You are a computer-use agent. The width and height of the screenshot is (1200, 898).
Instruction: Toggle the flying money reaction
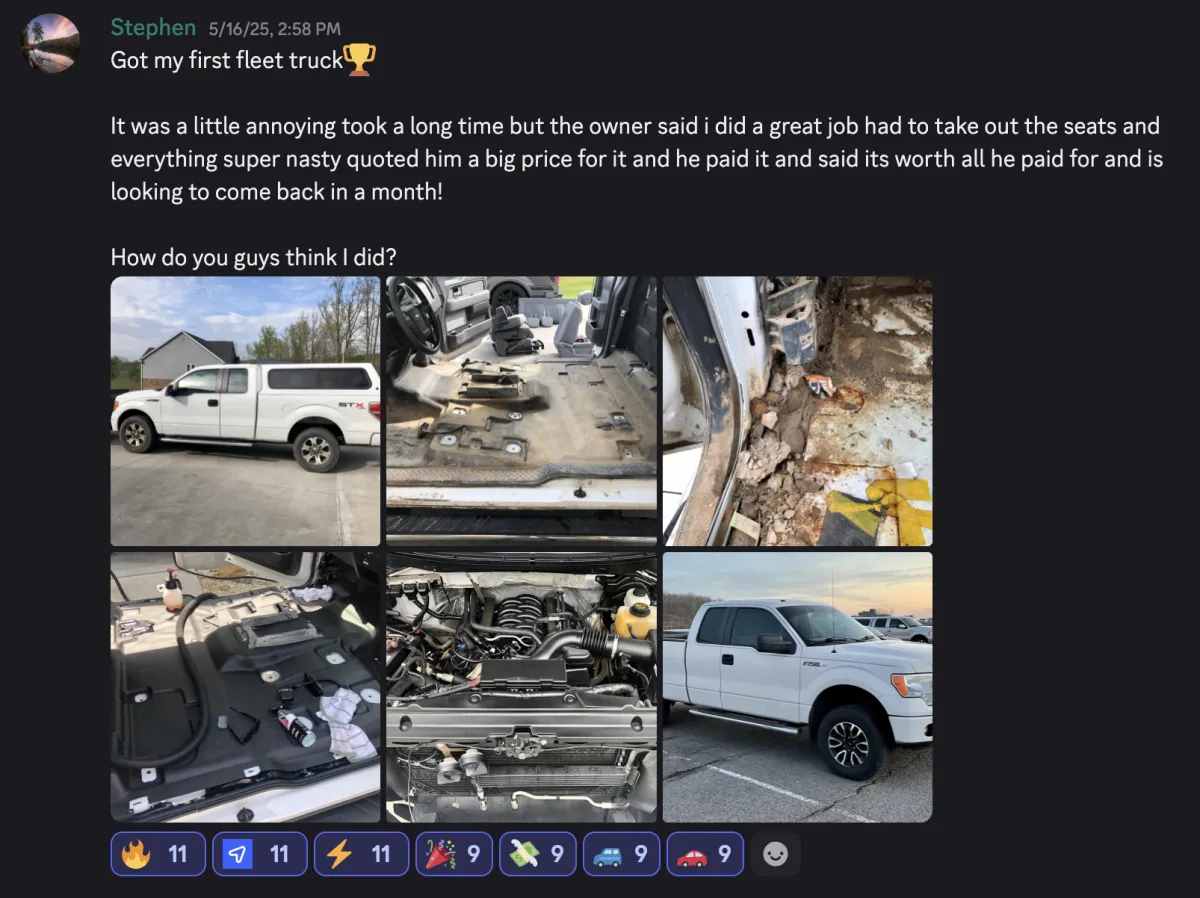point(538,854)
